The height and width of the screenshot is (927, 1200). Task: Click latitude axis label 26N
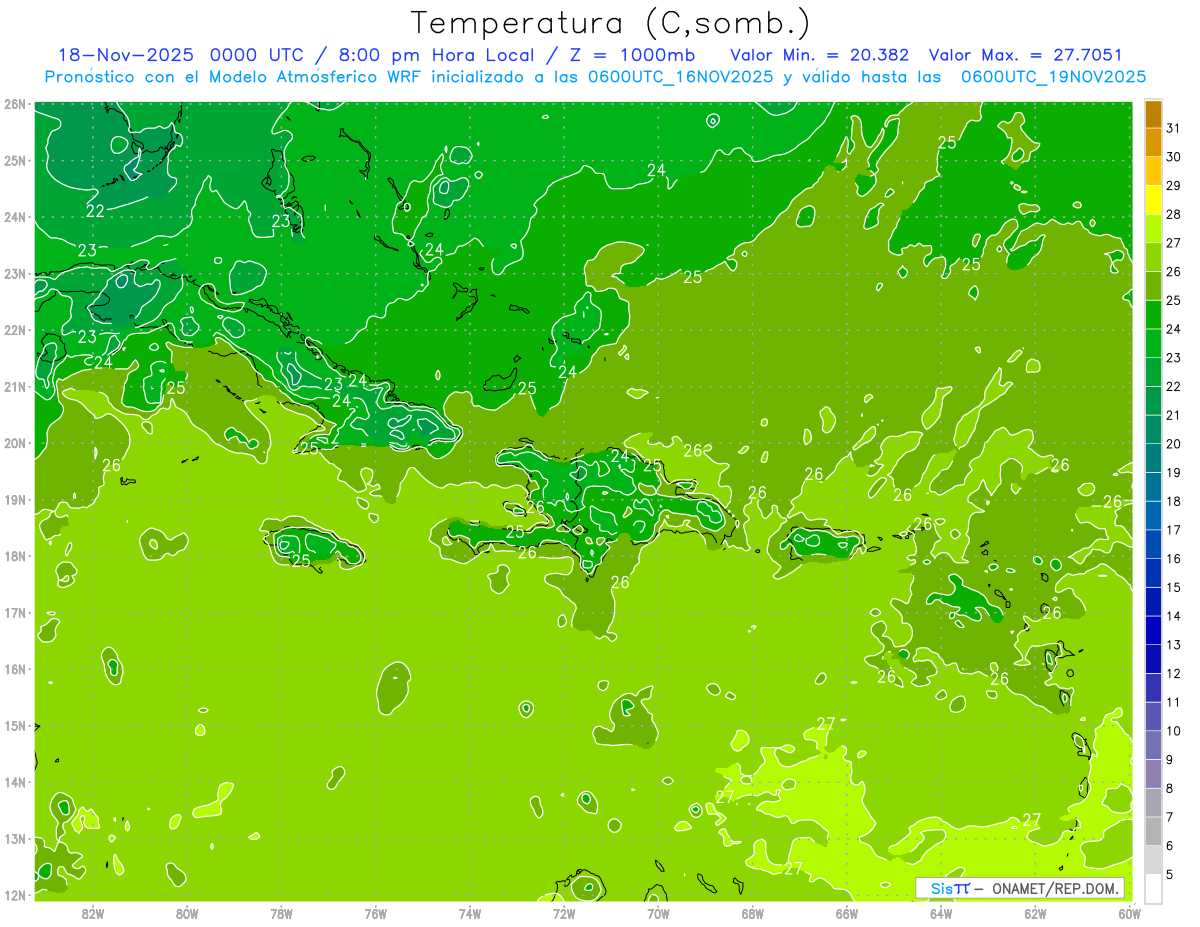[x=14, y=104]
